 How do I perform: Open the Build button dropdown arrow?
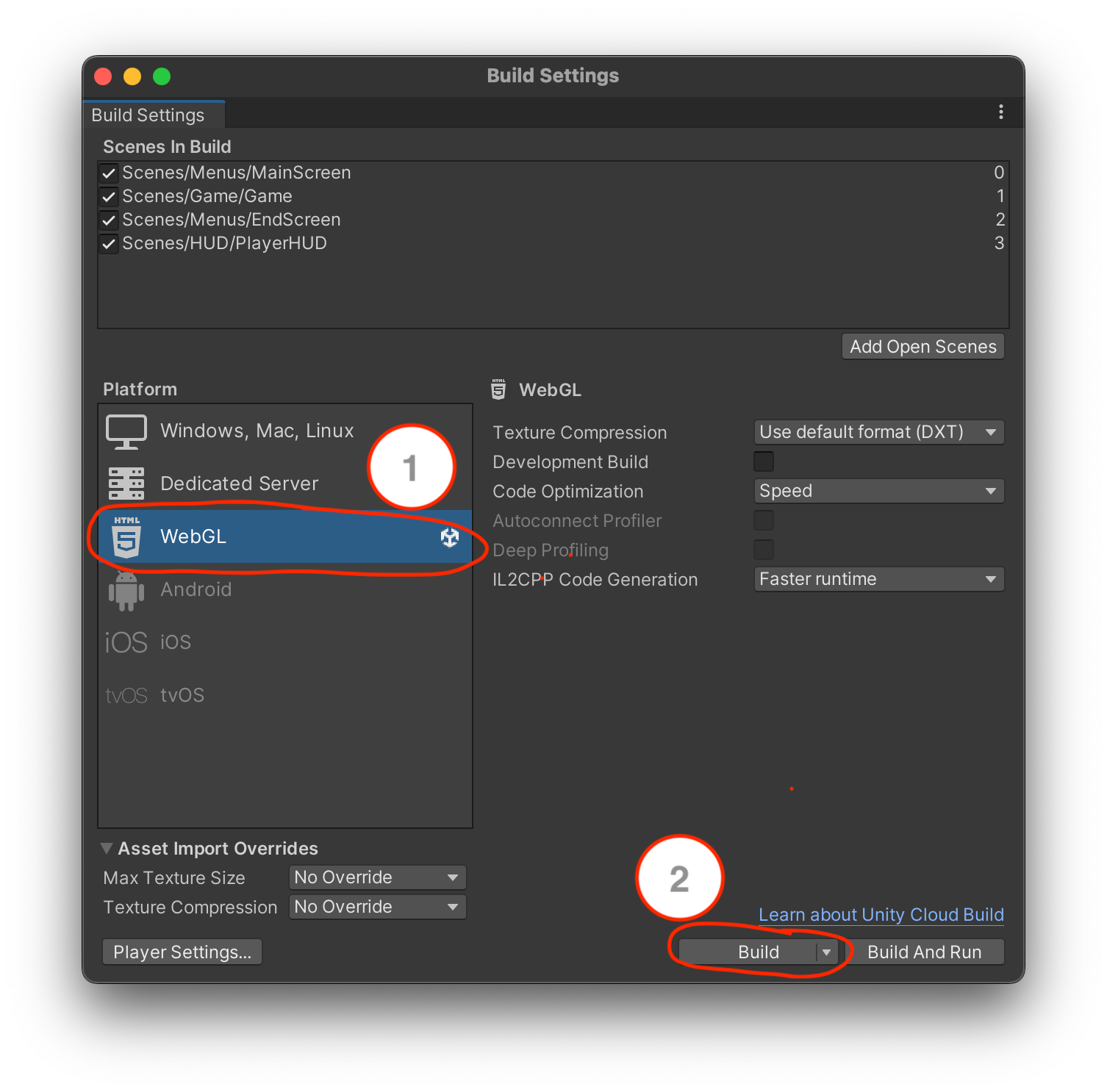[827, 952]
